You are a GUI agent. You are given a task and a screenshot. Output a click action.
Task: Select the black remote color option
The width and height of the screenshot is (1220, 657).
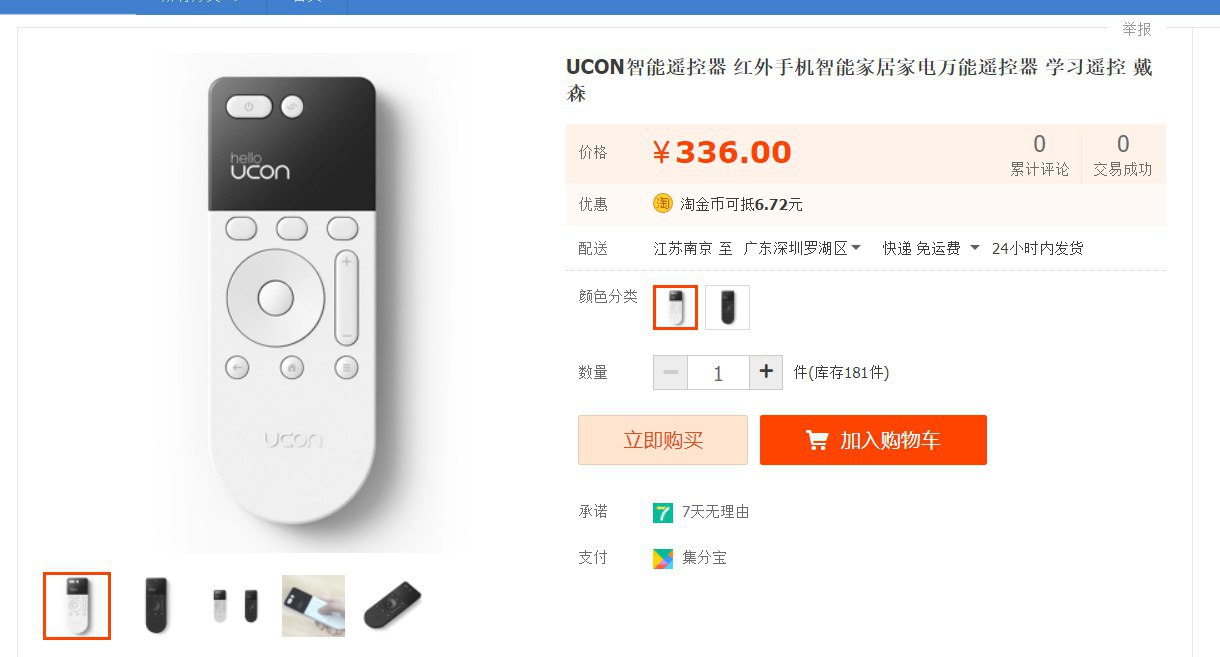[x=727, y=307]
